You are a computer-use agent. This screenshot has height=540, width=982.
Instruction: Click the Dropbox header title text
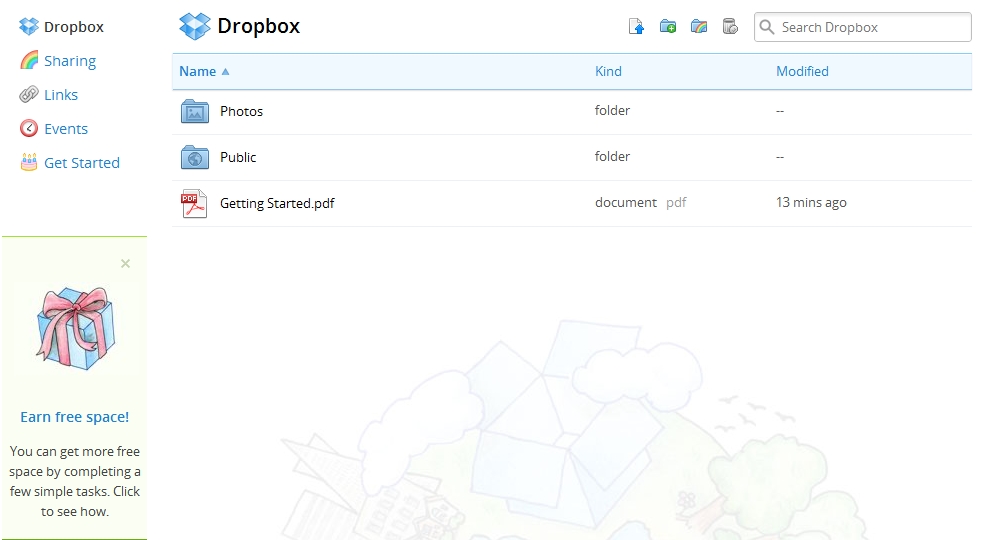[259, 26]
